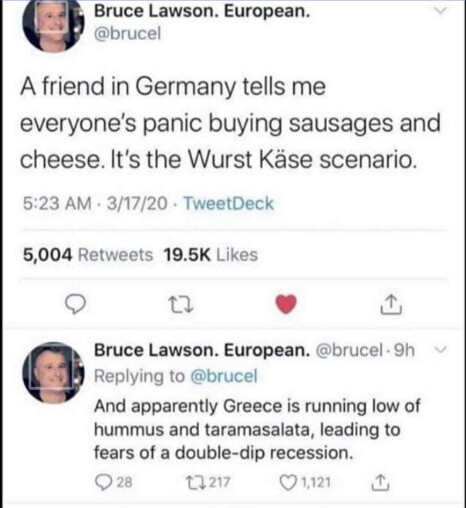The width and height of the screenshot is (466, 508).
Task: Reply to the Greece hummus tweet
Action: 114,482
